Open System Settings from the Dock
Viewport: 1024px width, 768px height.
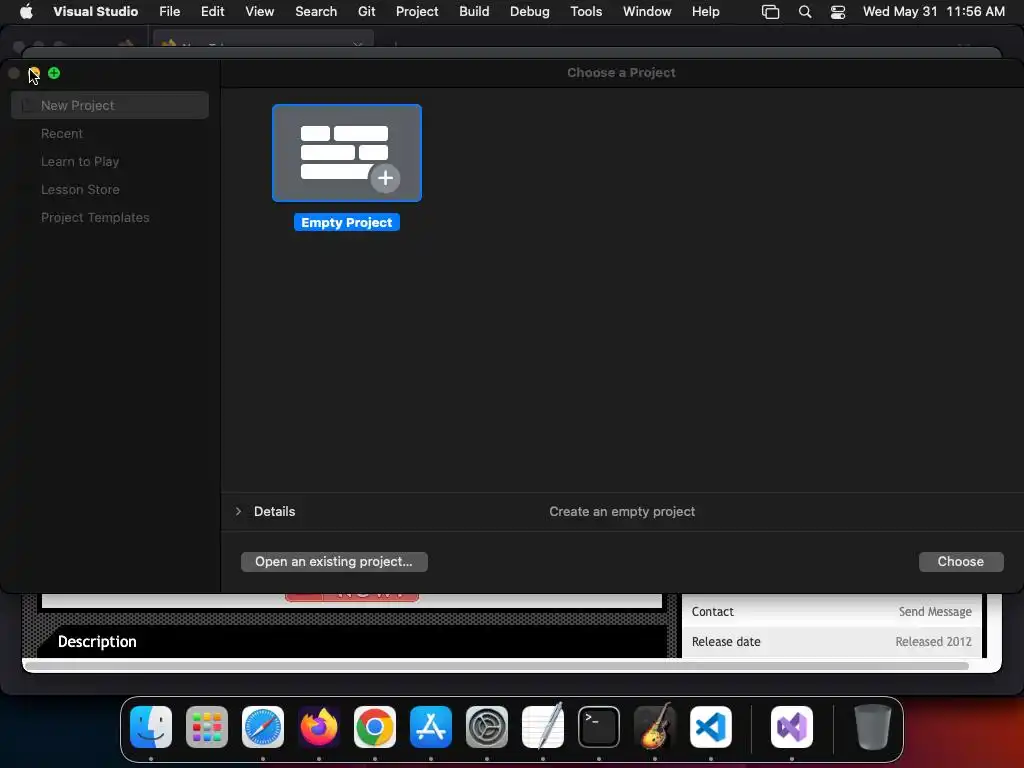pos(487,727)
